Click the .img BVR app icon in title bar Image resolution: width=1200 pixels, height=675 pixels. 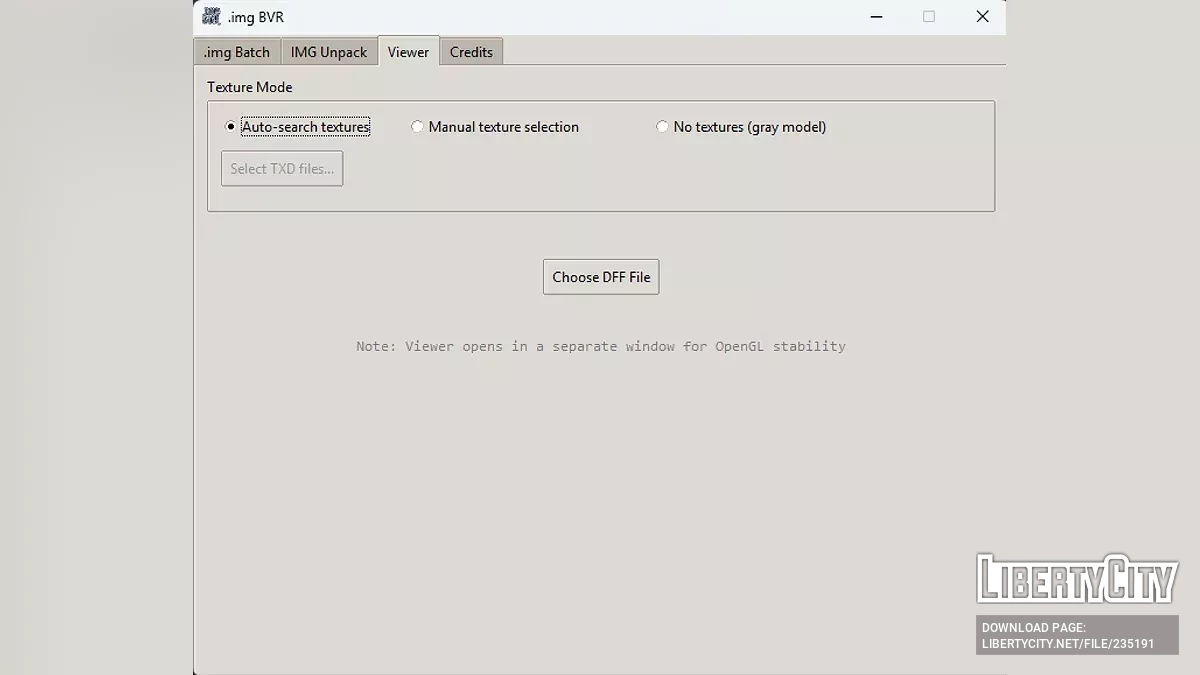[x=211, y=16]
